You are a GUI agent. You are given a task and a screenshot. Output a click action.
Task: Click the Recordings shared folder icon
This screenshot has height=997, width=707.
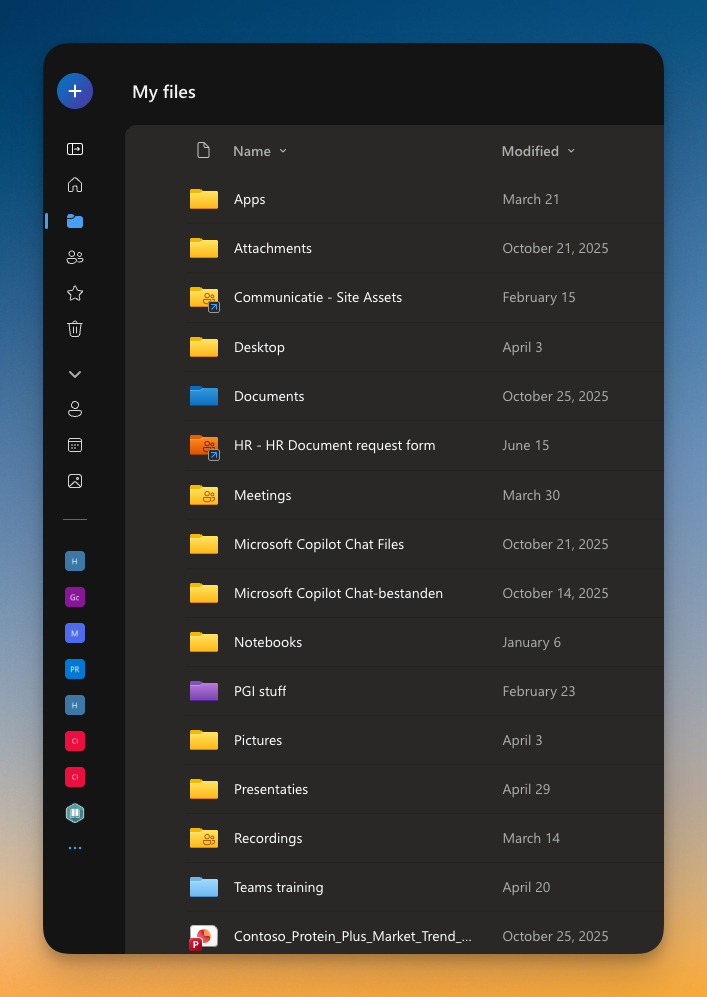point(204,838)
